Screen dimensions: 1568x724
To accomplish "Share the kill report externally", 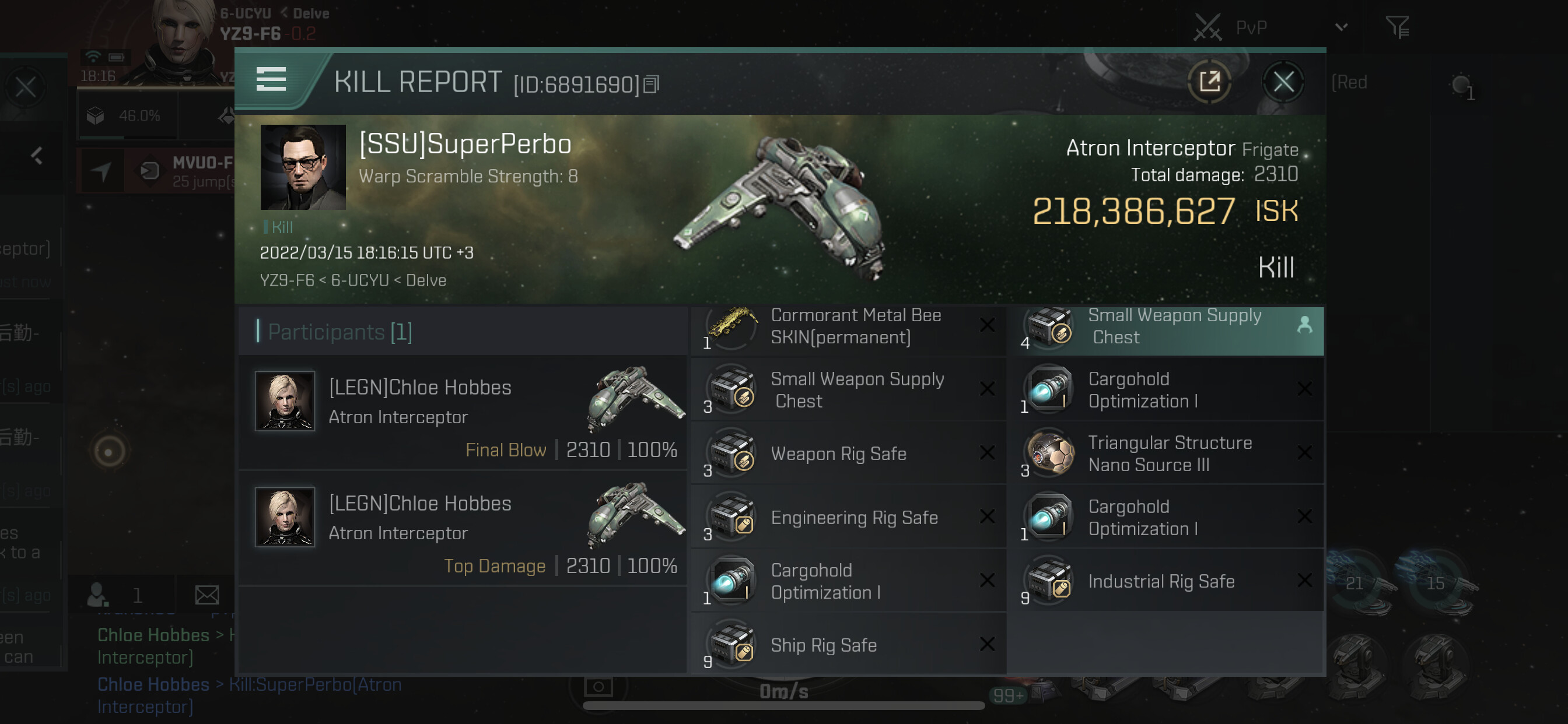I will pos(1209,82).
